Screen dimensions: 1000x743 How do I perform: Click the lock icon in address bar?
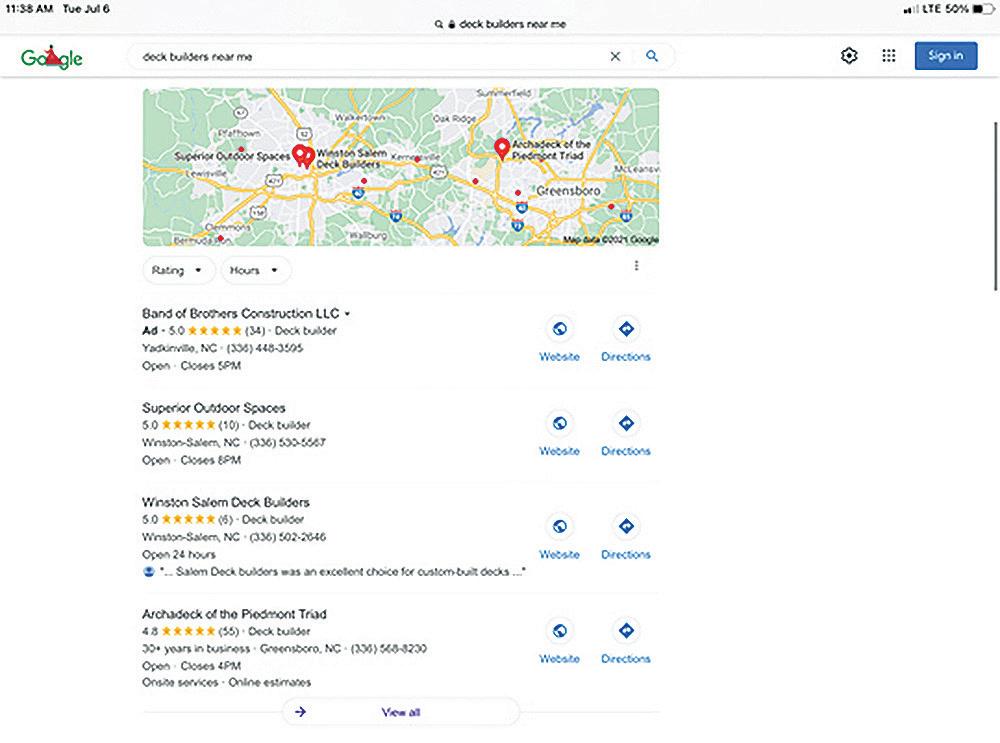[x=452, y=24]
